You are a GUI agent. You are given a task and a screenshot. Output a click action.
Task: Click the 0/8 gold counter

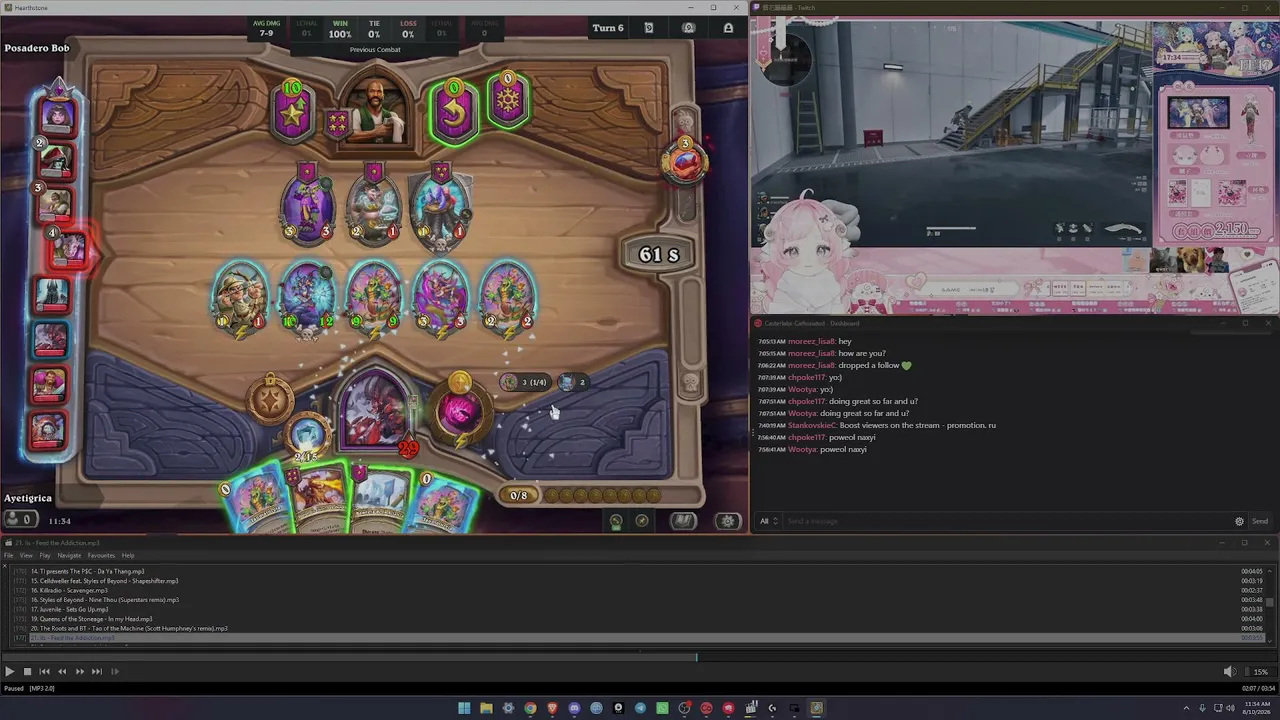(519, 495)
